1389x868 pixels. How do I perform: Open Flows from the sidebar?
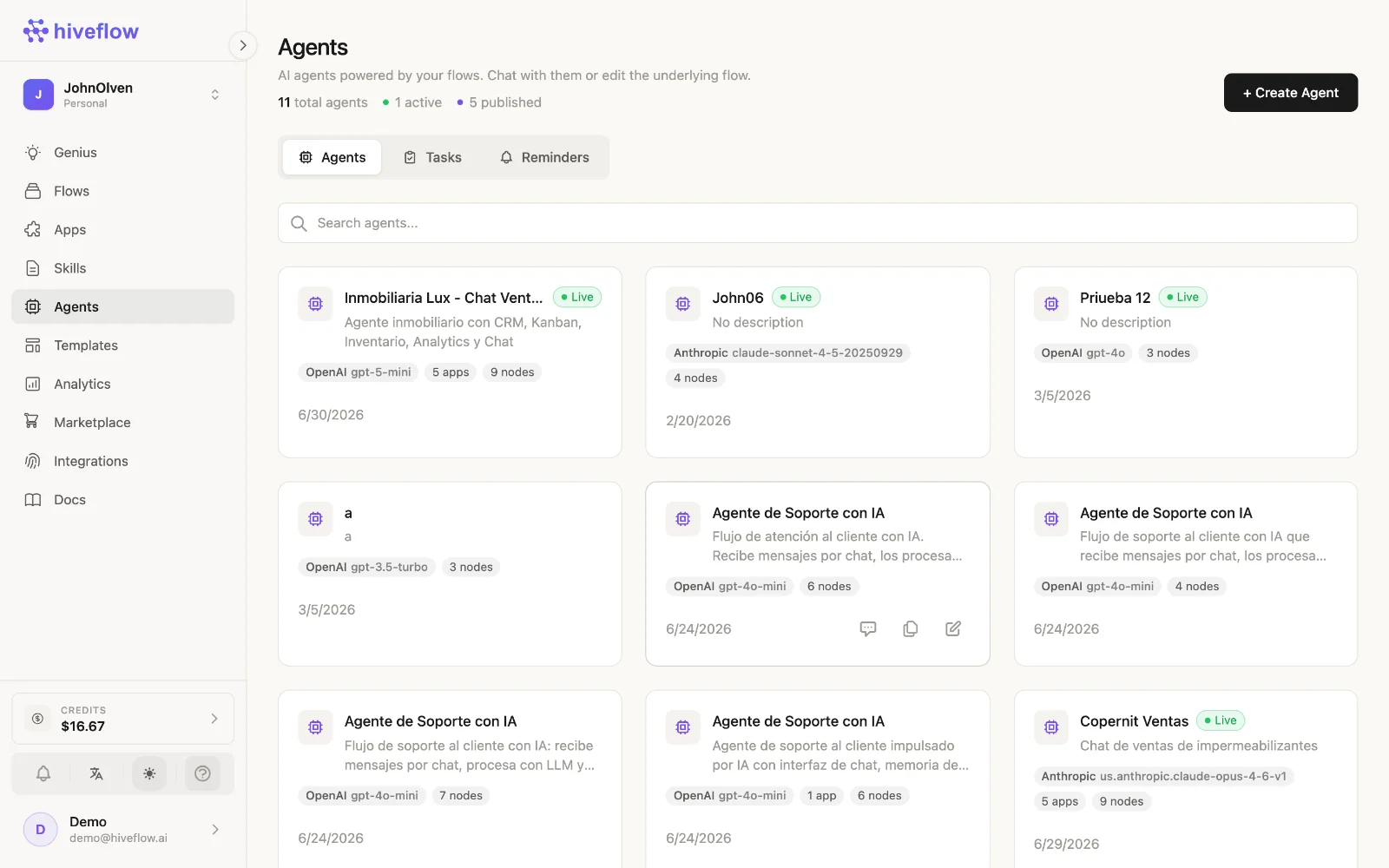(122, 191)
